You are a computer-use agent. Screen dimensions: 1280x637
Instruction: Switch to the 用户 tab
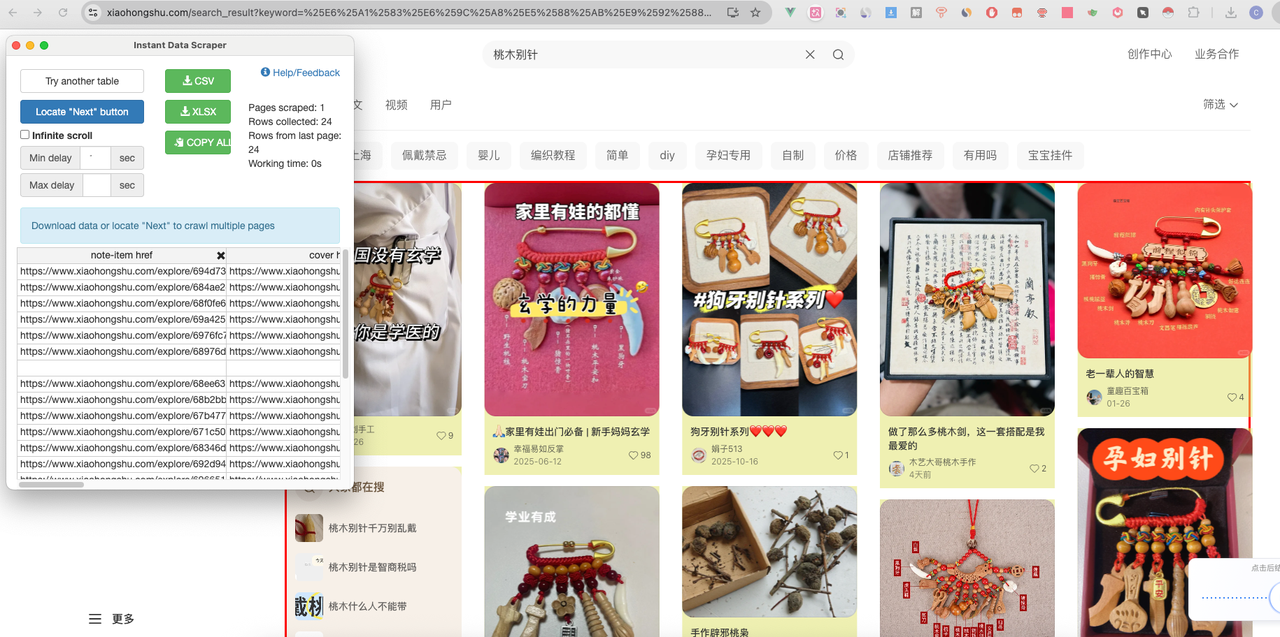[441, 104]
